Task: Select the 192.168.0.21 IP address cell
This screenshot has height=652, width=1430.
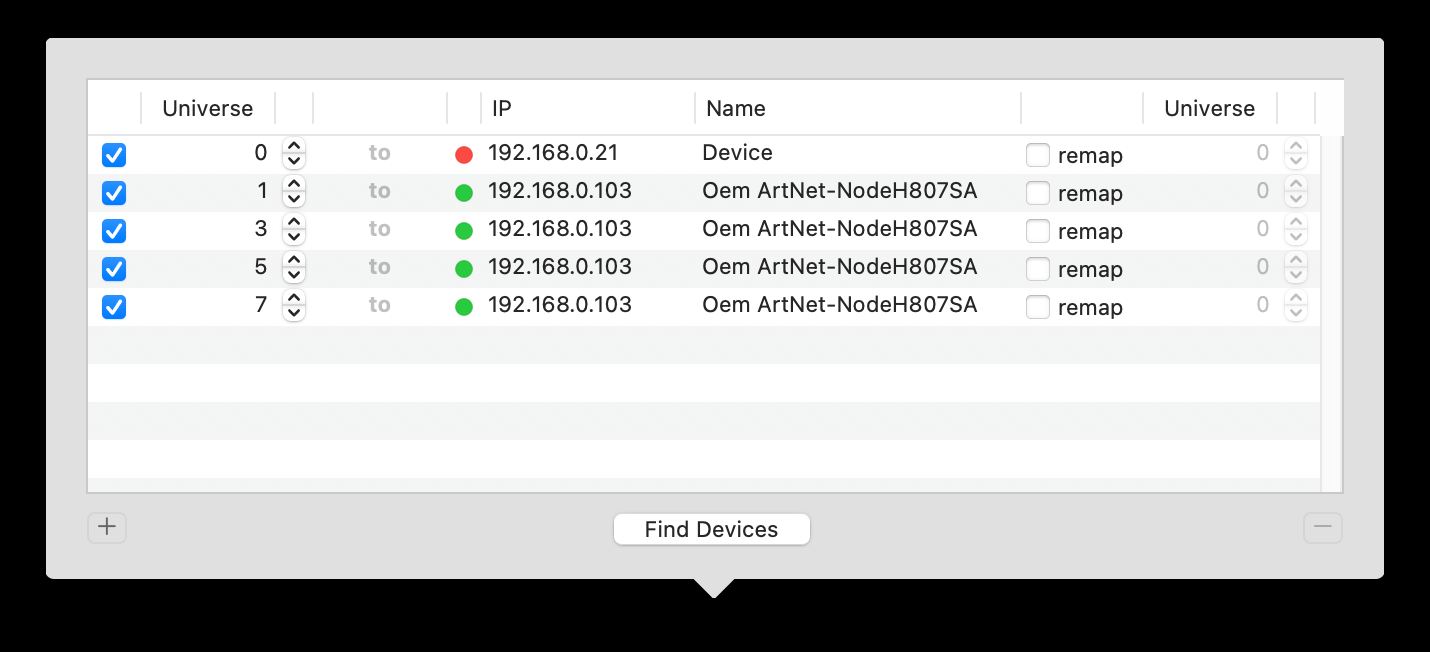Action: pos(553,153)
